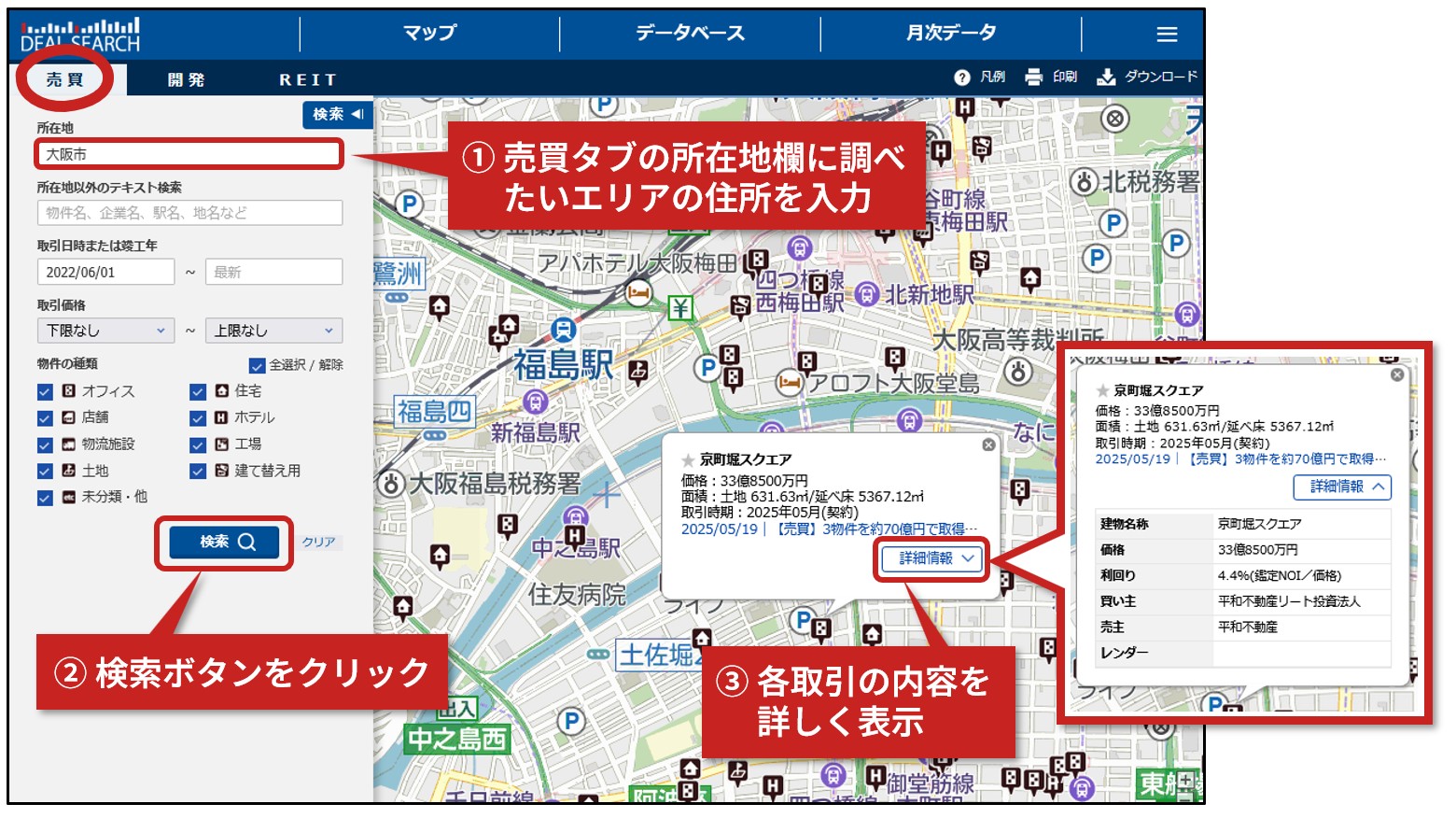Open the 月次データ menu
This screenshot has height=818, width=1456.
(x=951, y=34)
